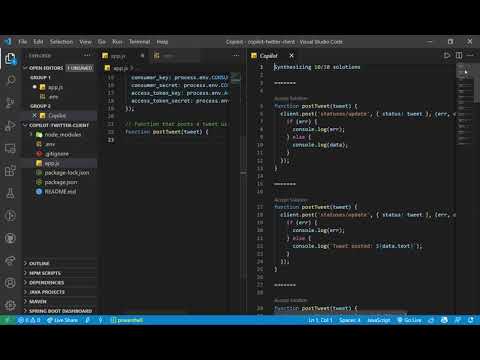Switch to the app.js editor tab
The height and width of the screenshot is (360, 480).
[123, 56]
